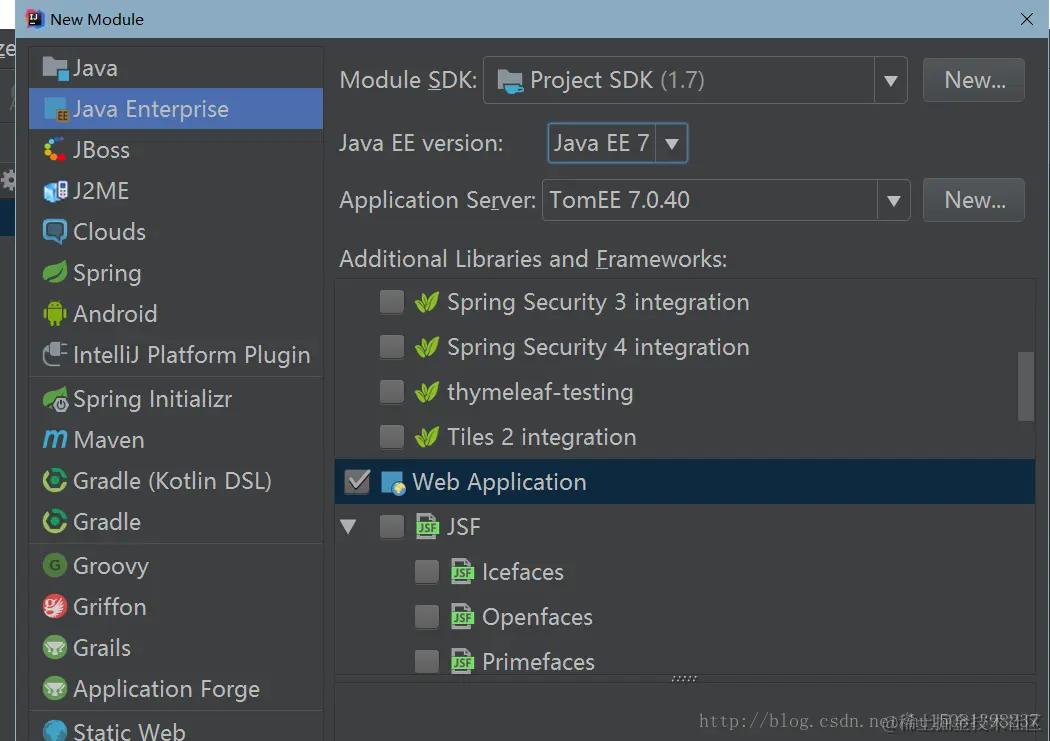This screenshot has height=741, width=1050.
Task: Pick the J2ME module icon
Action: pos(55,191)
